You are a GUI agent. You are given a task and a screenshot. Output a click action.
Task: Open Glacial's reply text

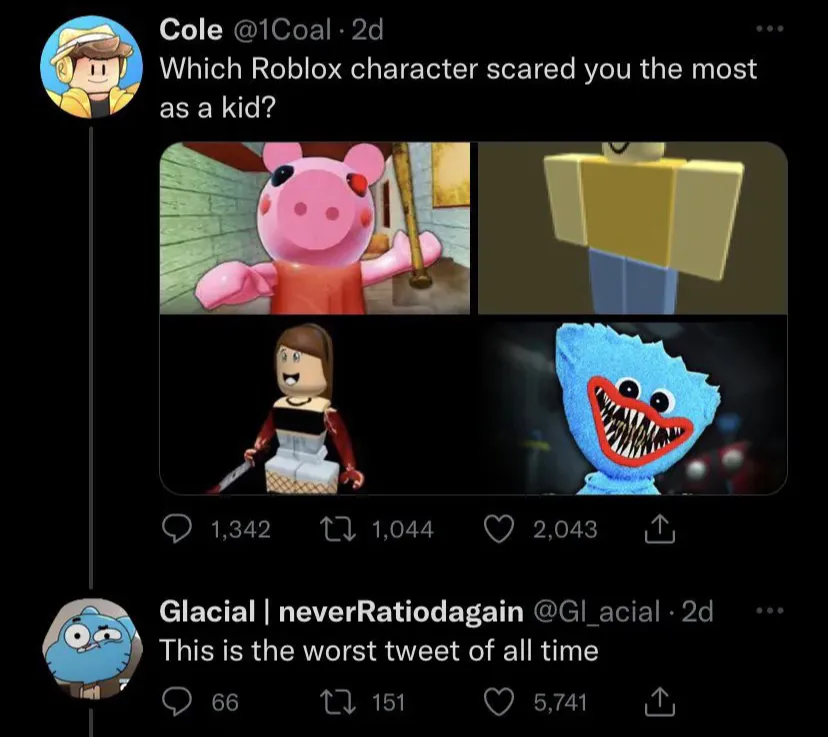point(380,651)
